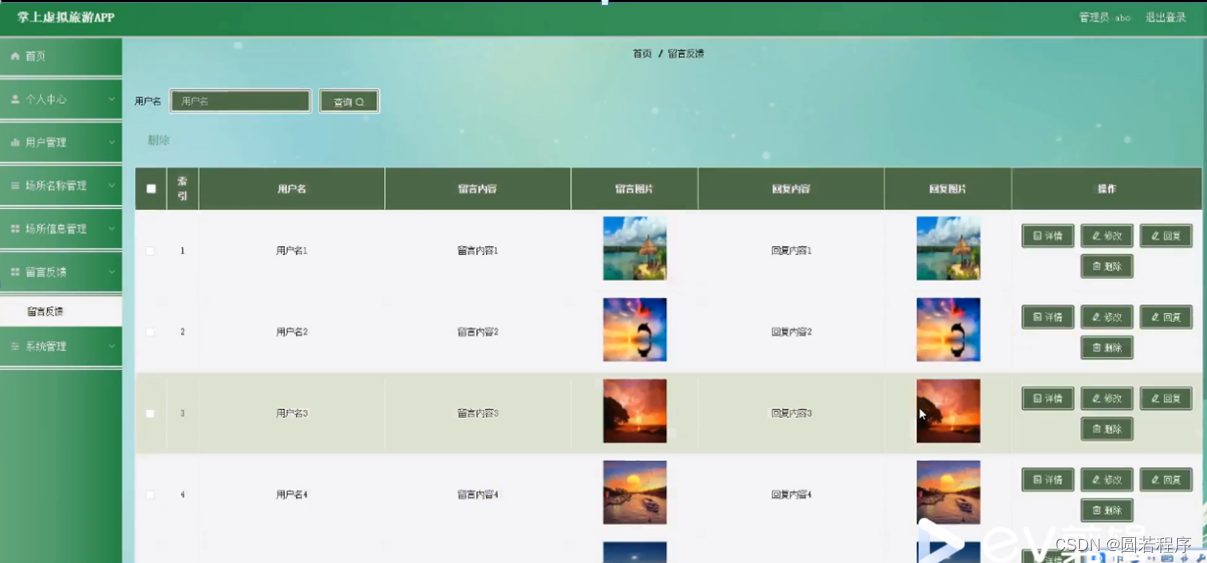Click the 删除 batch delete button above table
This screenshot has height=563, width=1207.
[159, 140]
